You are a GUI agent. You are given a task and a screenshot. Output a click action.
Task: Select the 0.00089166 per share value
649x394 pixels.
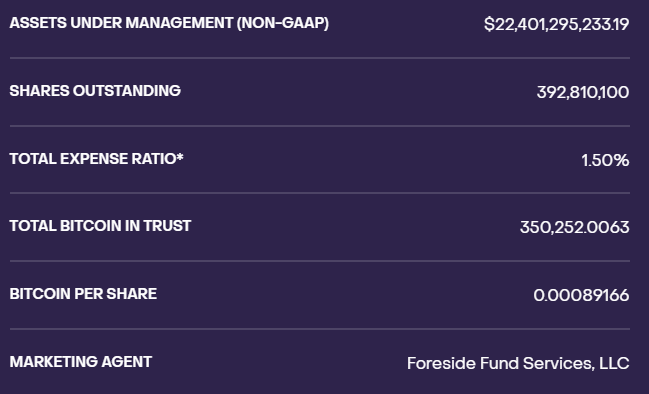pyautogui.click(x=581, y=296)
